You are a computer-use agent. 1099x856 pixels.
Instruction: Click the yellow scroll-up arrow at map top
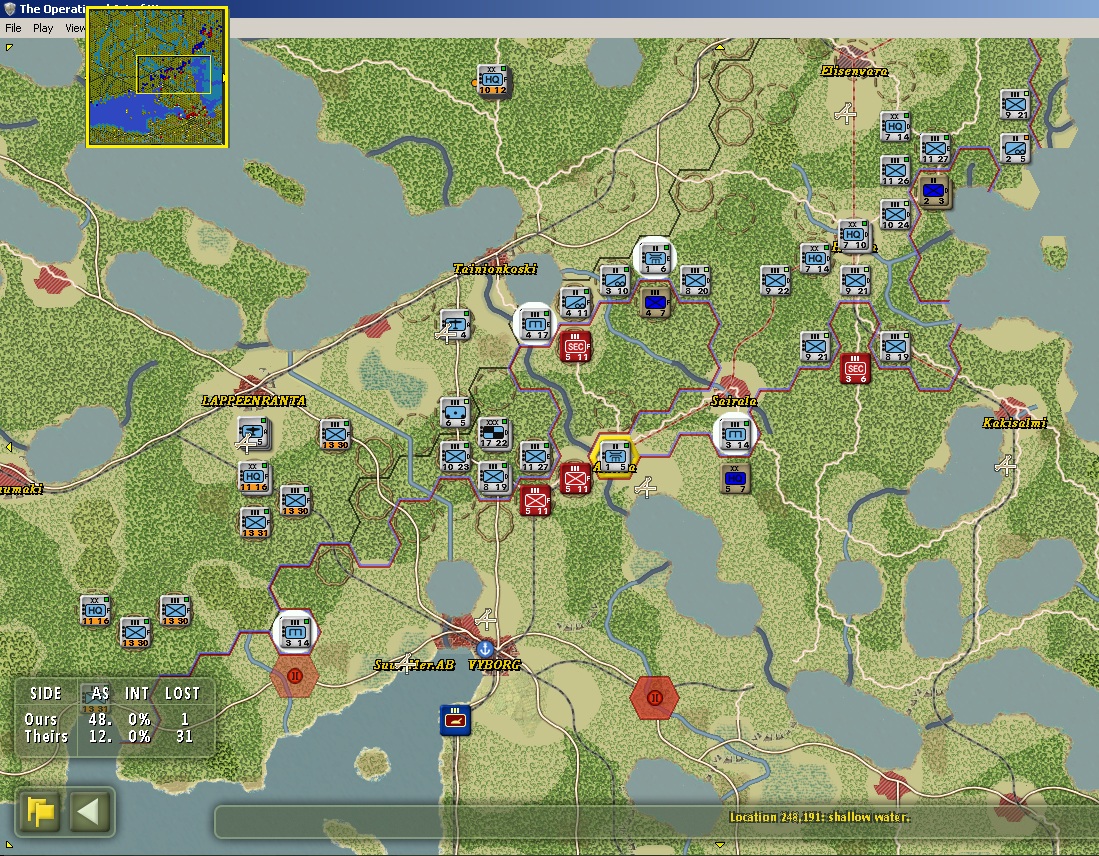coord(719,48)
